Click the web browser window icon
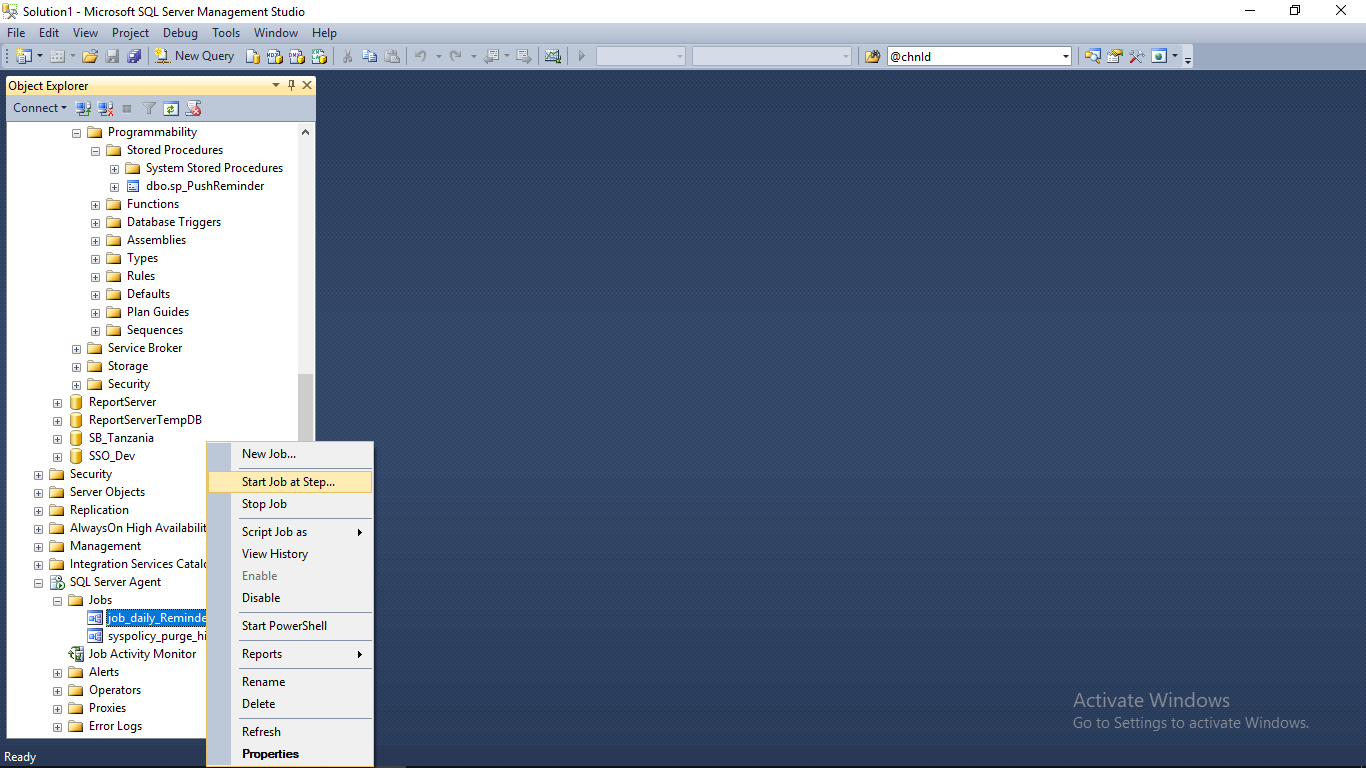Image resolution: width=1366 pixels, height=768 pixels. [x=1159, y=56]
